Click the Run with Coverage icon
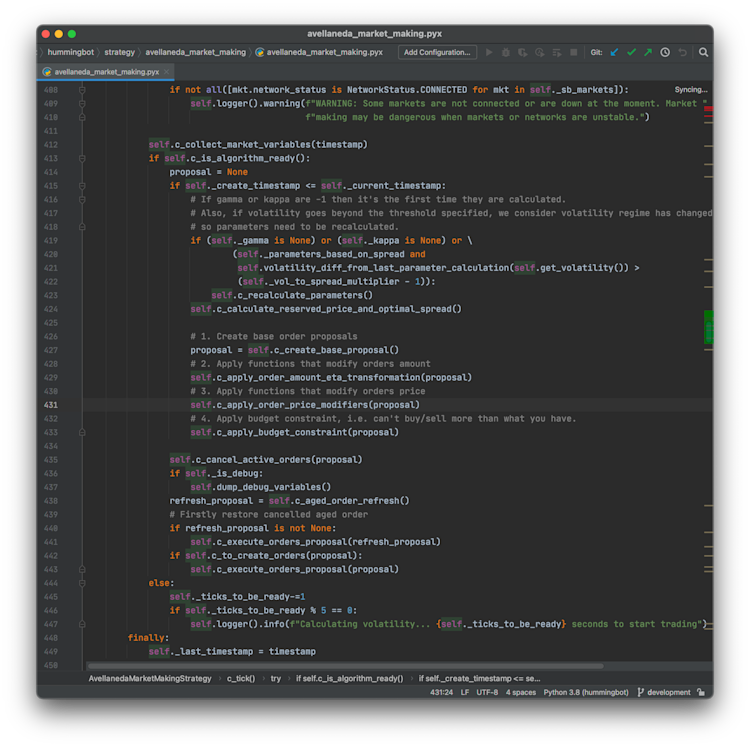The image size is (750, 747). (x=523, y=53)
